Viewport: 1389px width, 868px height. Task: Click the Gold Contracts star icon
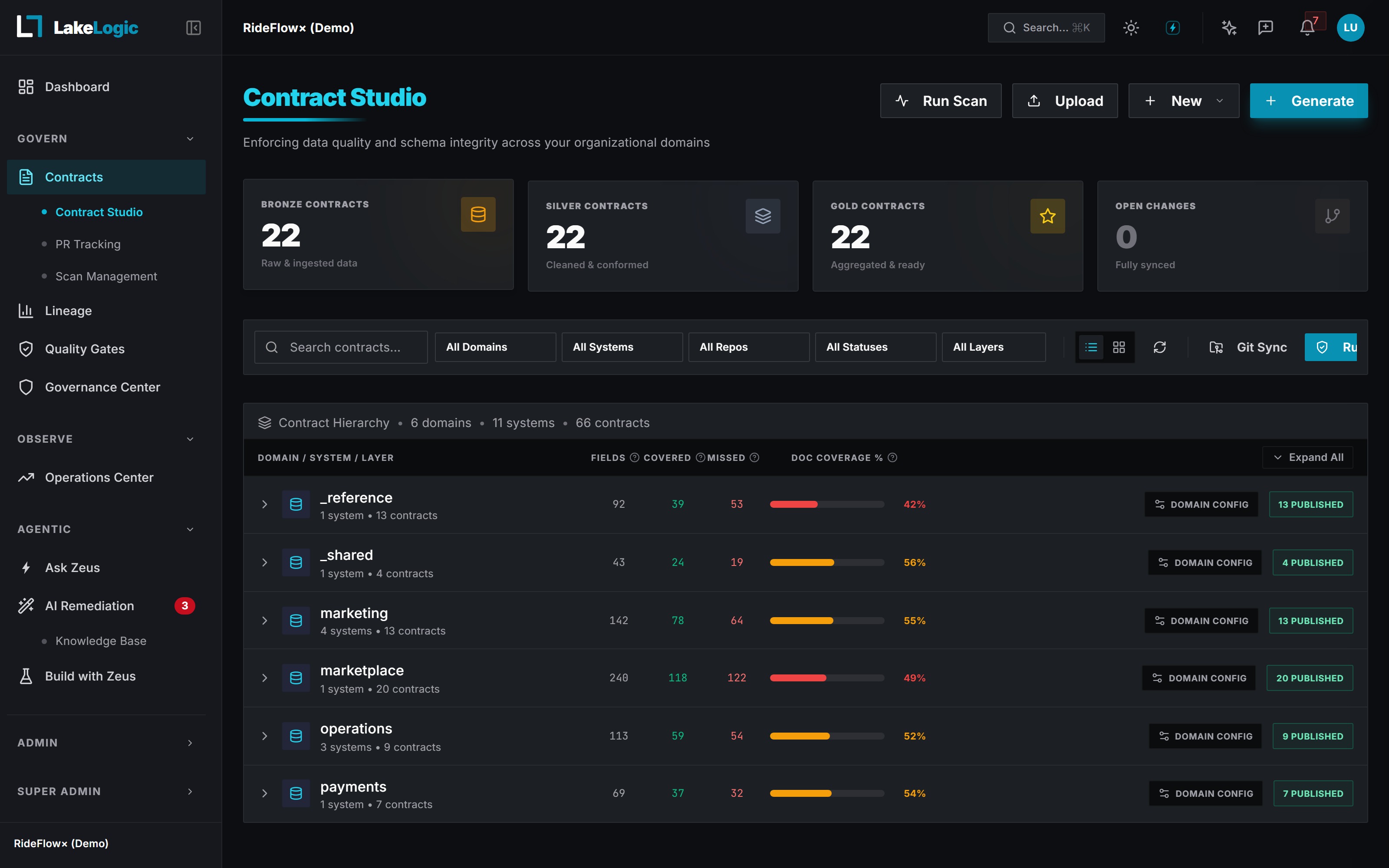click(x=1047, y=216)
